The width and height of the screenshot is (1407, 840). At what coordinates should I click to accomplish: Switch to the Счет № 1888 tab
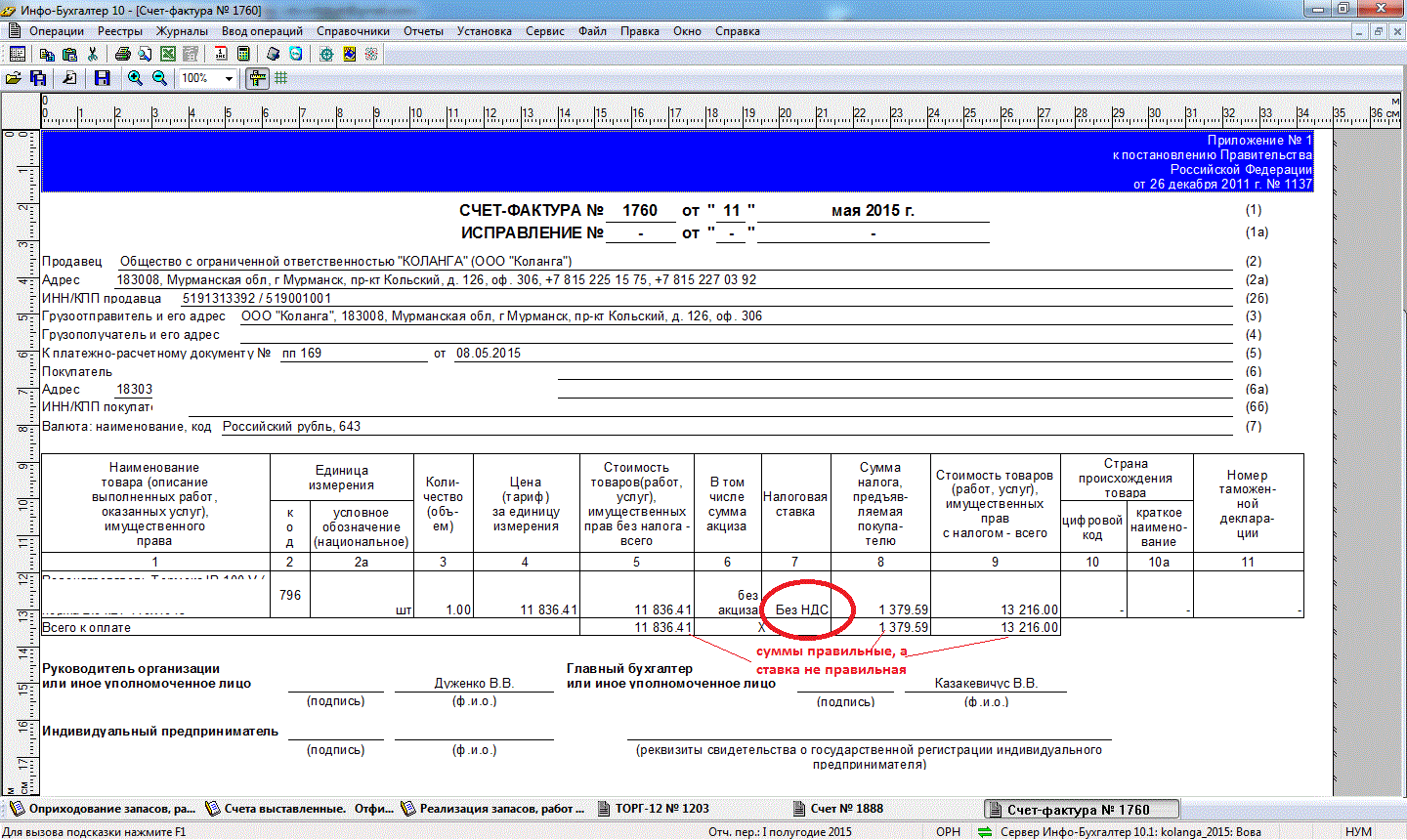pos(846,809)
